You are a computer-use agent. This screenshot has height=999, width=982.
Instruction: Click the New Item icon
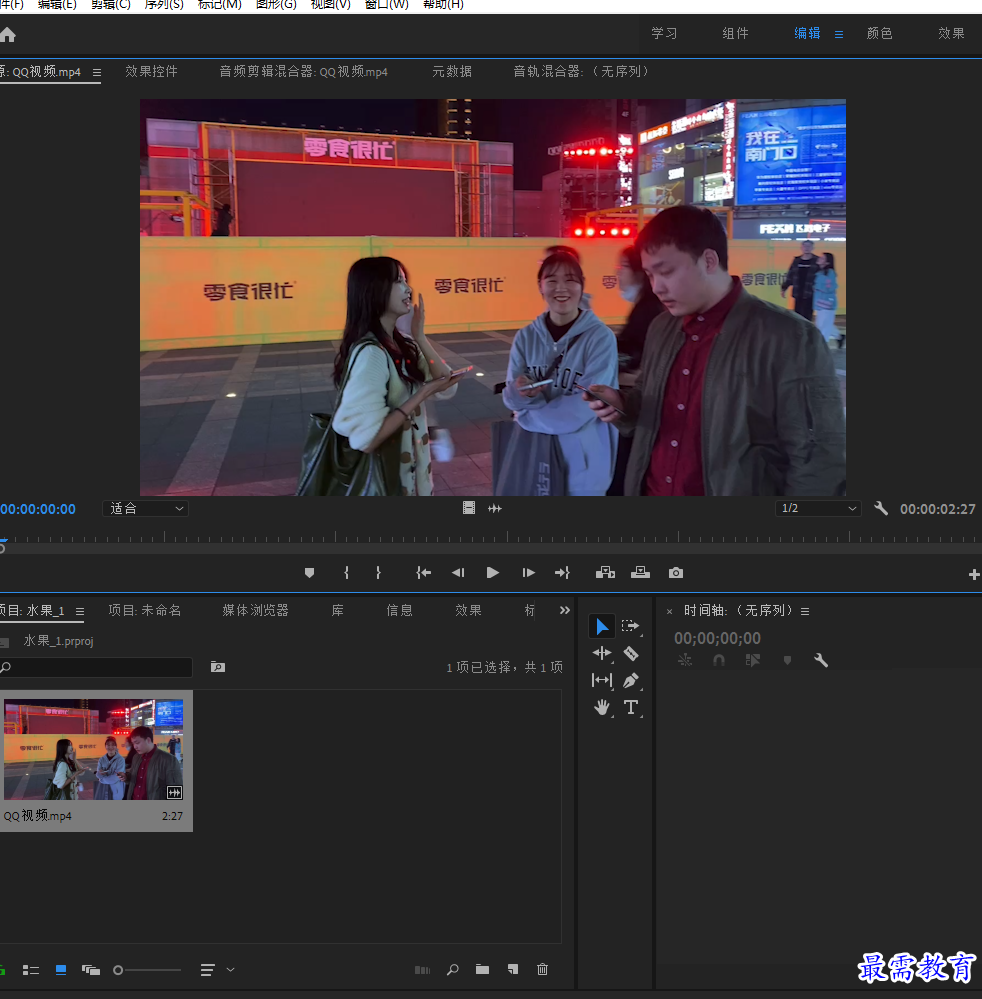(x=513, y=970)
